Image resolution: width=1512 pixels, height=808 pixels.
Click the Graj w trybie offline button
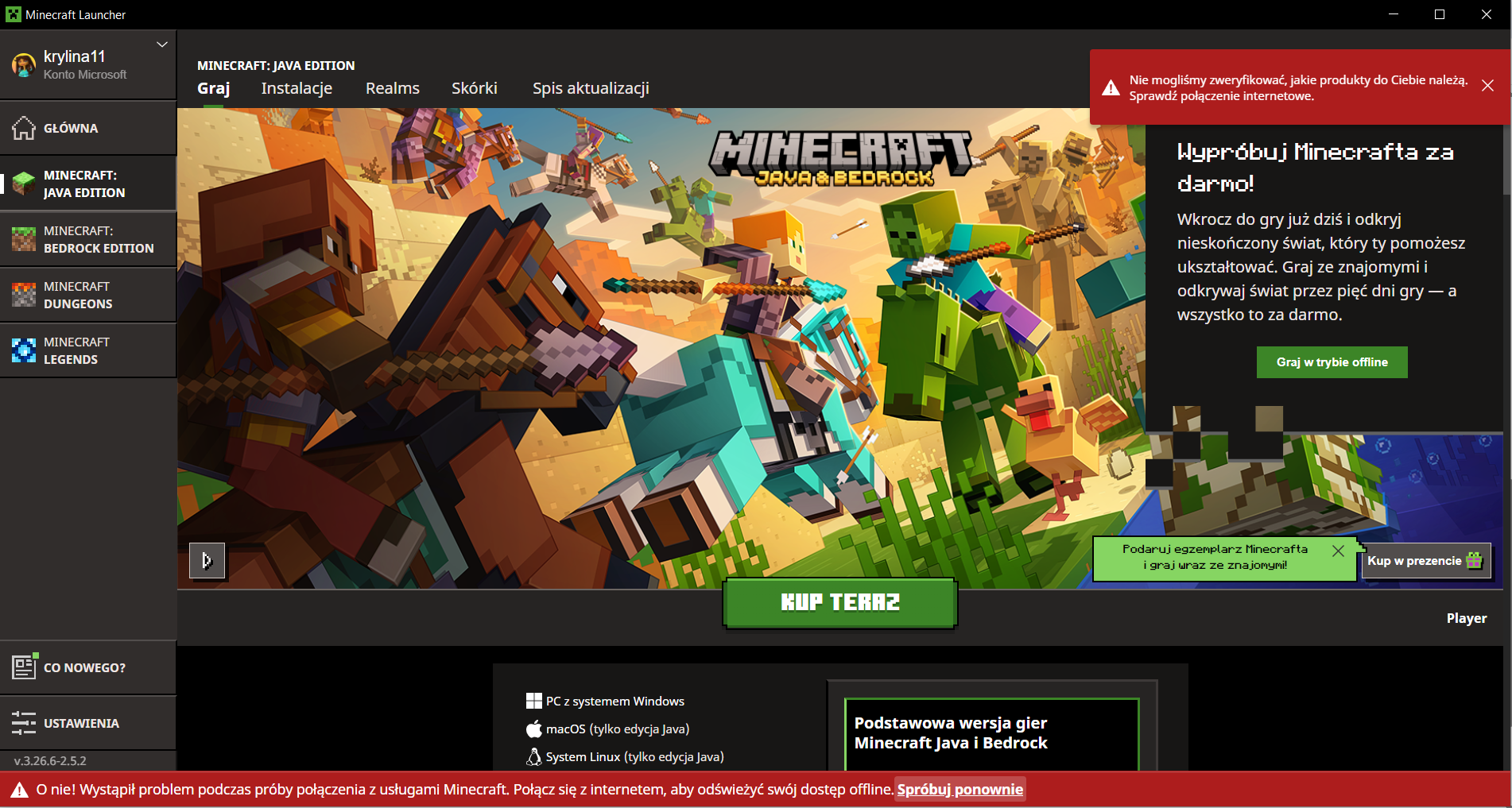coord(1332,362)
